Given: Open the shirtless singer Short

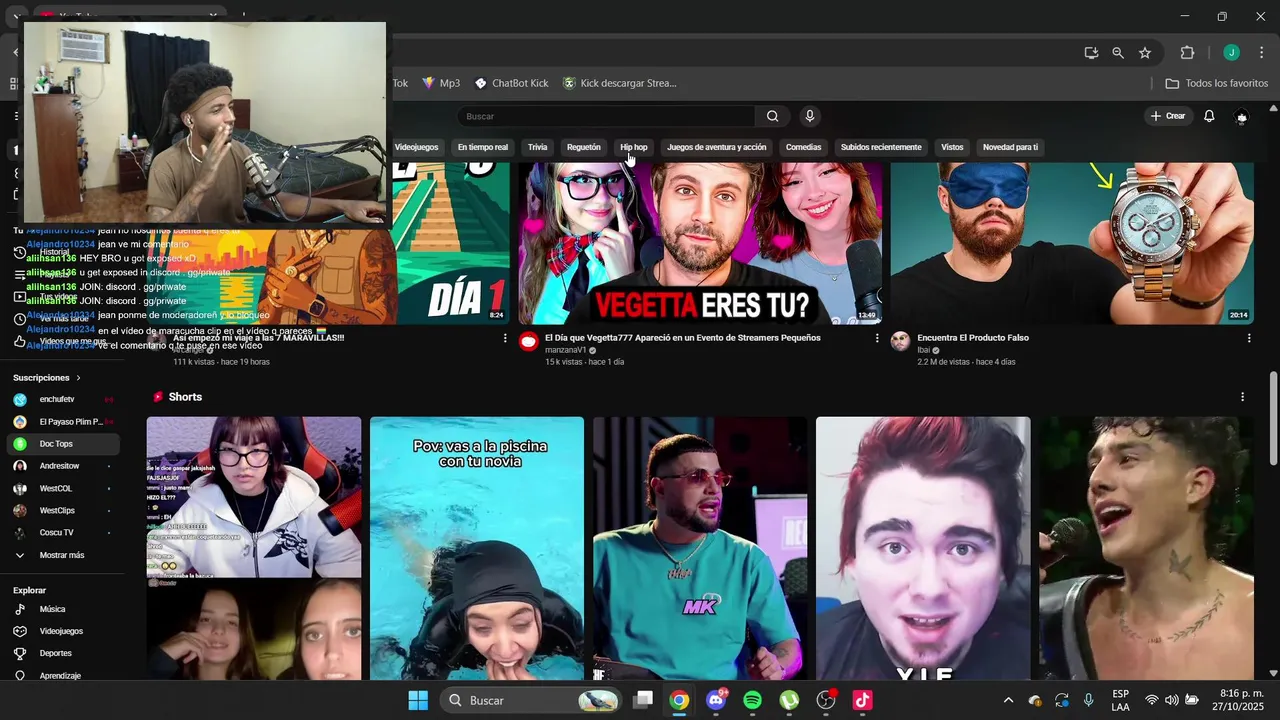Looking at the screenshot, I should [1146, 548].
